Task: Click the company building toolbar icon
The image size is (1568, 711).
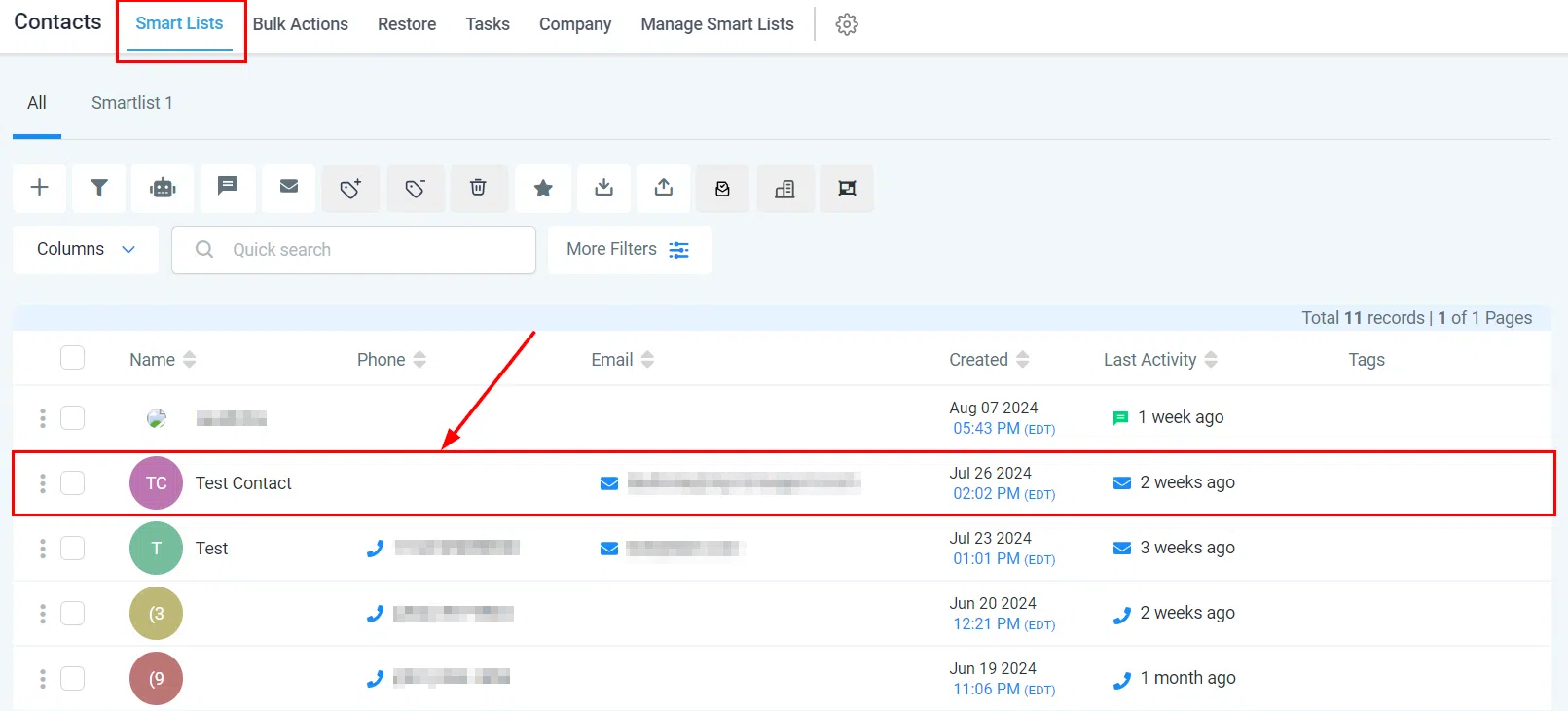Action: tap(784, 188)
